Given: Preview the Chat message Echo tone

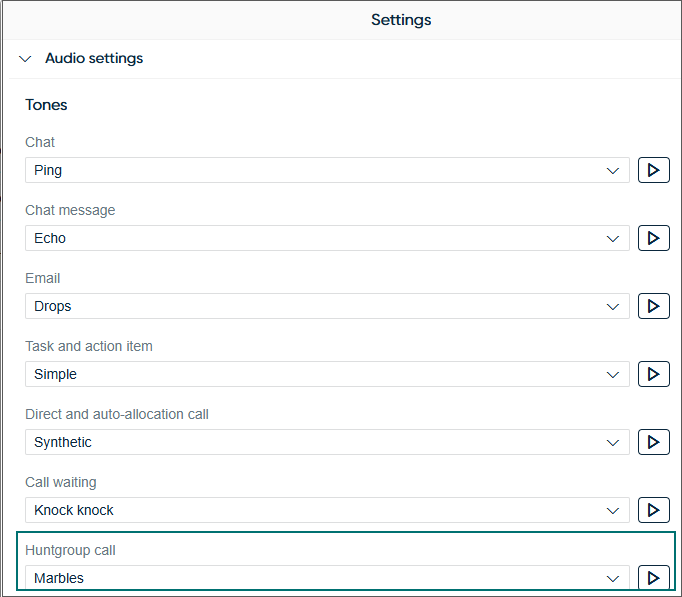Looking at the screenshot, I should coord(653,238).
